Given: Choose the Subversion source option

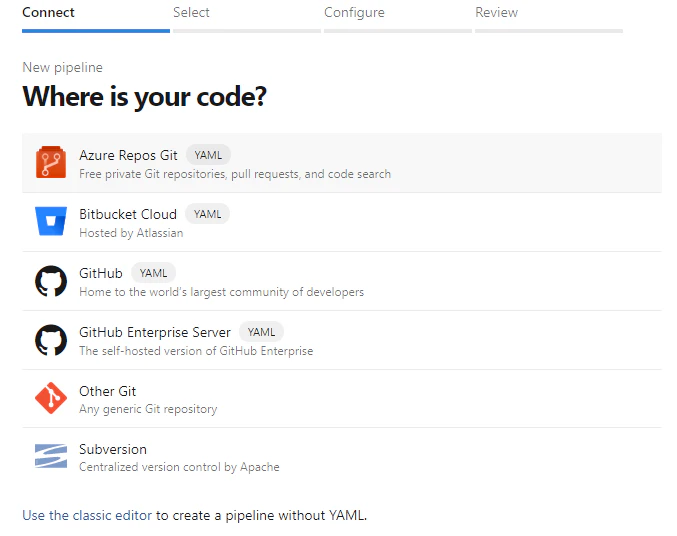Looking at the screenshot, I should tap(342, 457).
